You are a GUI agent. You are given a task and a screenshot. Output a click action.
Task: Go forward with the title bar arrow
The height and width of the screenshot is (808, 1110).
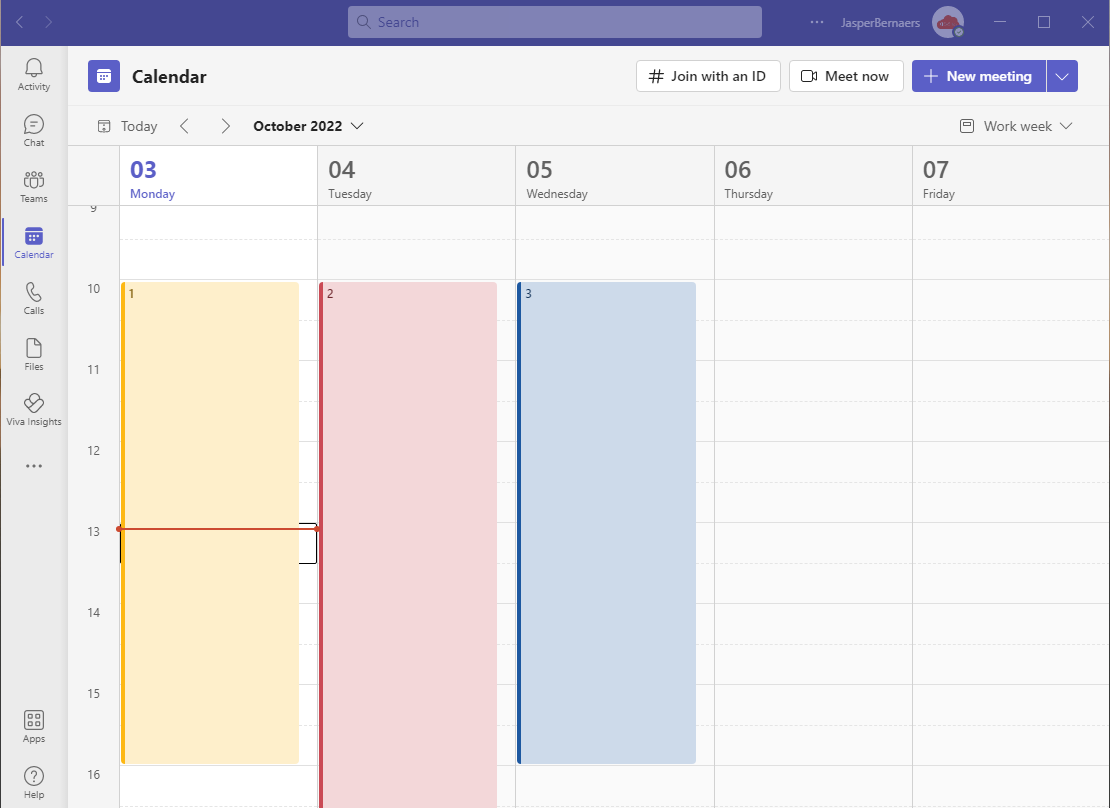tap(48, 23)
